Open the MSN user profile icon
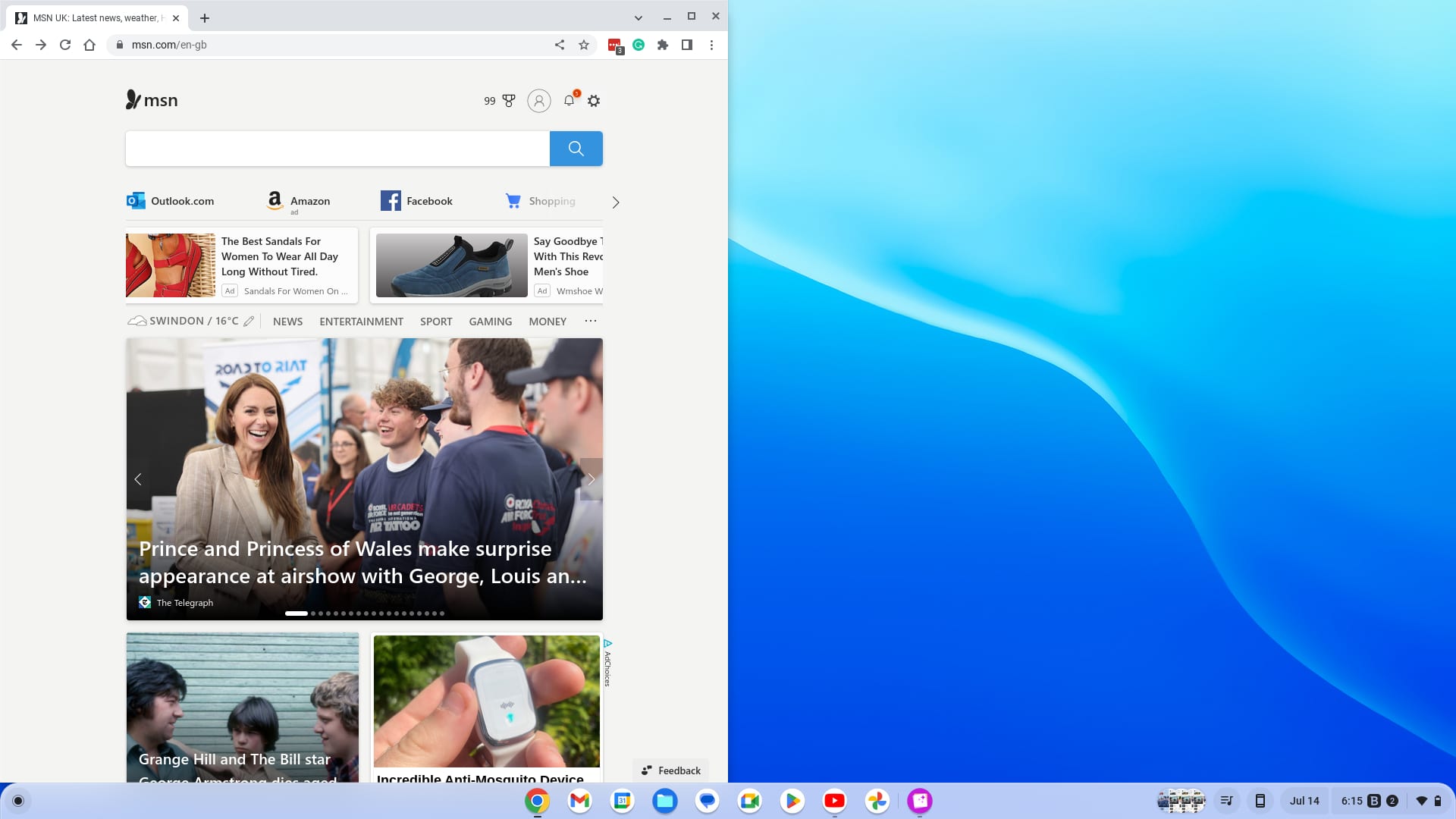The width and height of the screenshot is (1456, 819). [x=538, y=100]
